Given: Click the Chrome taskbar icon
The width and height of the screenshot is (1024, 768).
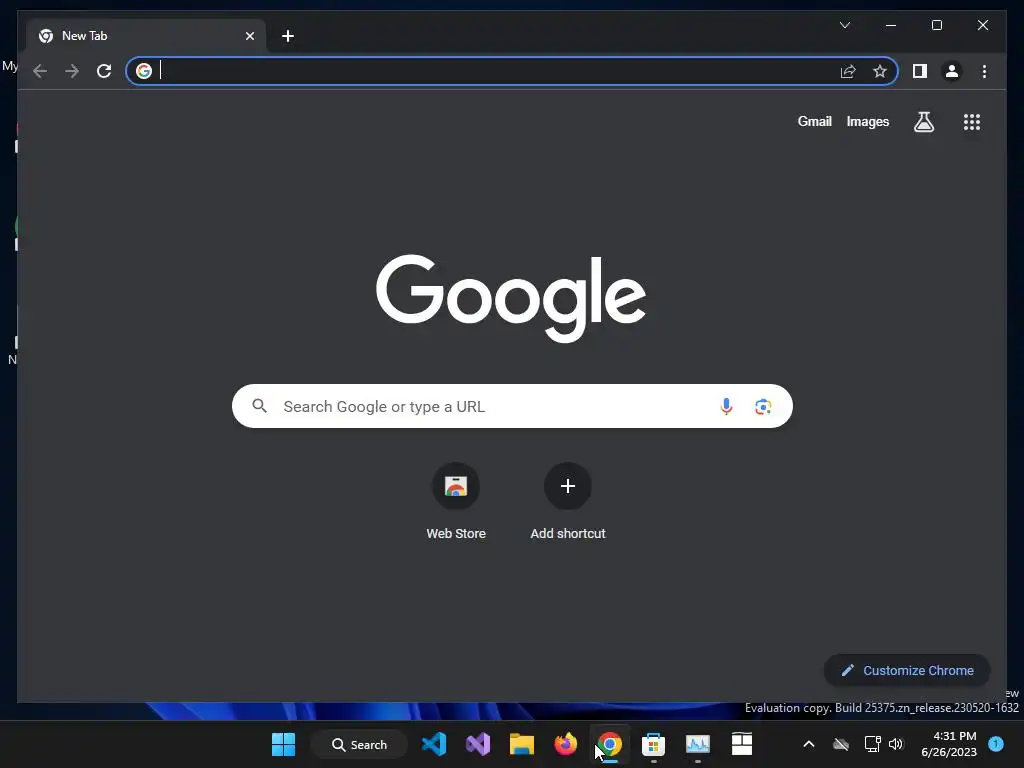Looking at the screenshot, I should pyautogui.click(x=609, y=744).
